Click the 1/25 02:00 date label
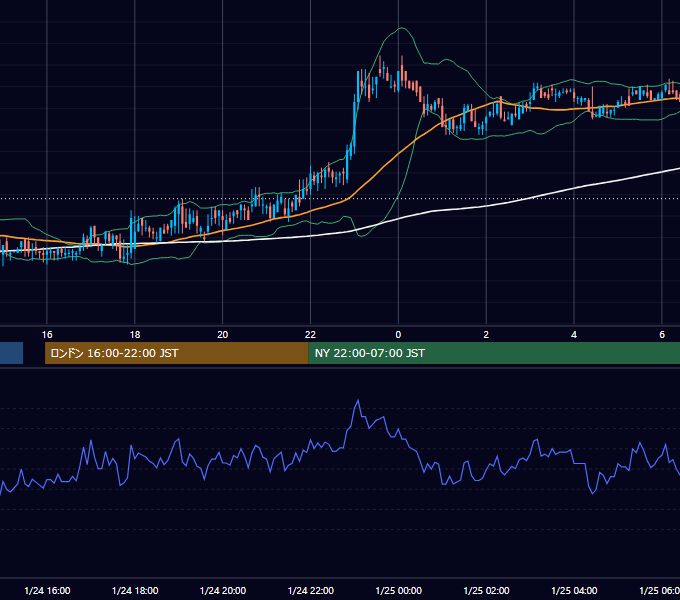680x600 pixels. coord(487,590)
